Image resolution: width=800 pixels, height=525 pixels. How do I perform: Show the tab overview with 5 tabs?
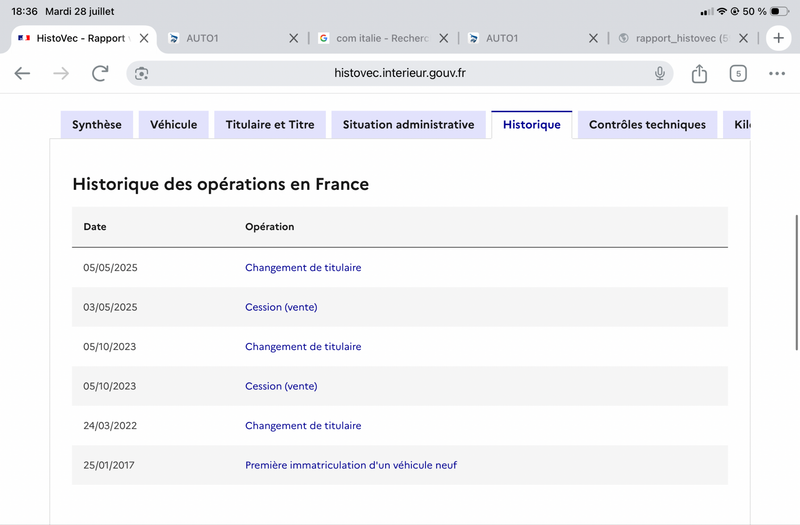pyautogui.click(x=738, y=73)
